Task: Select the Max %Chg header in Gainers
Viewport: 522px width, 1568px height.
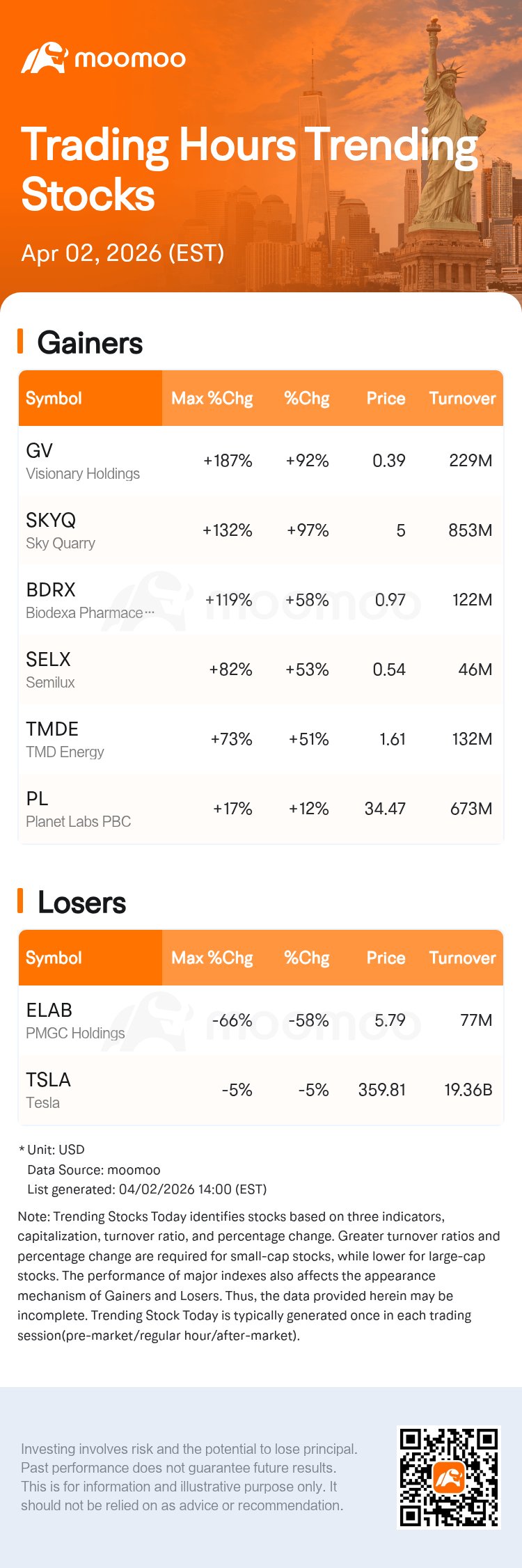Action: pos(212,398)
